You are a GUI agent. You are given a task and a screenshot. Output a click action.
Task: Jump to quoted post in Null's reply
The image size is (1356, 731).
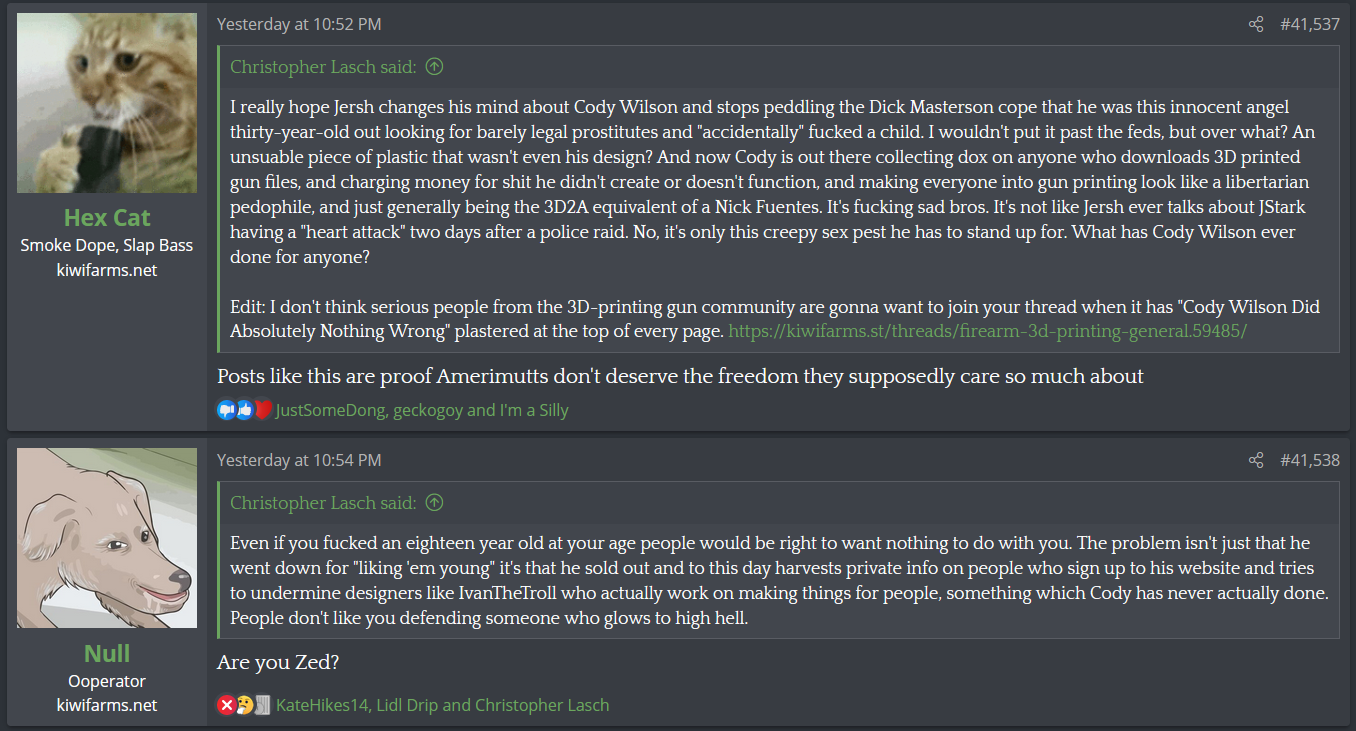(434, 503)
